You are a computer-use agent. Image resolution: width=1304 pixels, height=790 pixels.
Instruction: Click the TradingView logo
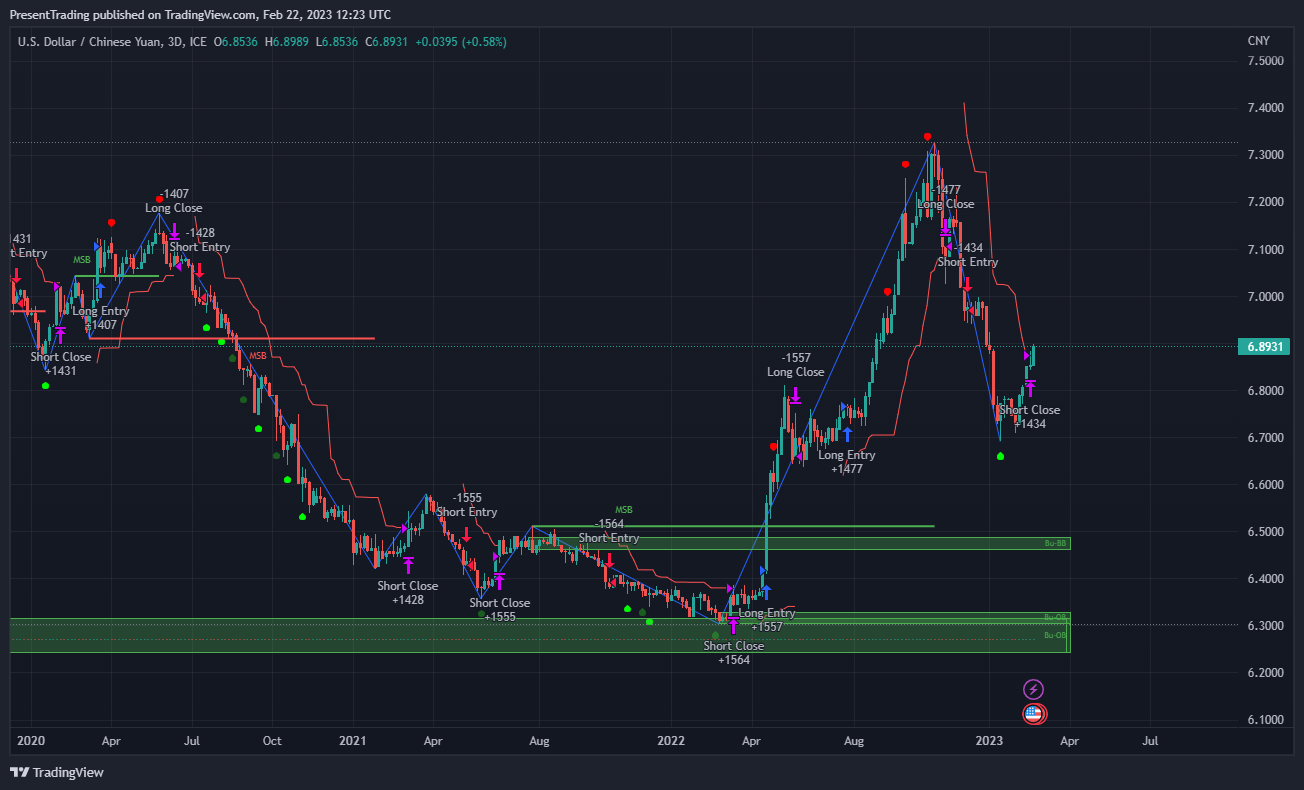pos(57,772)
